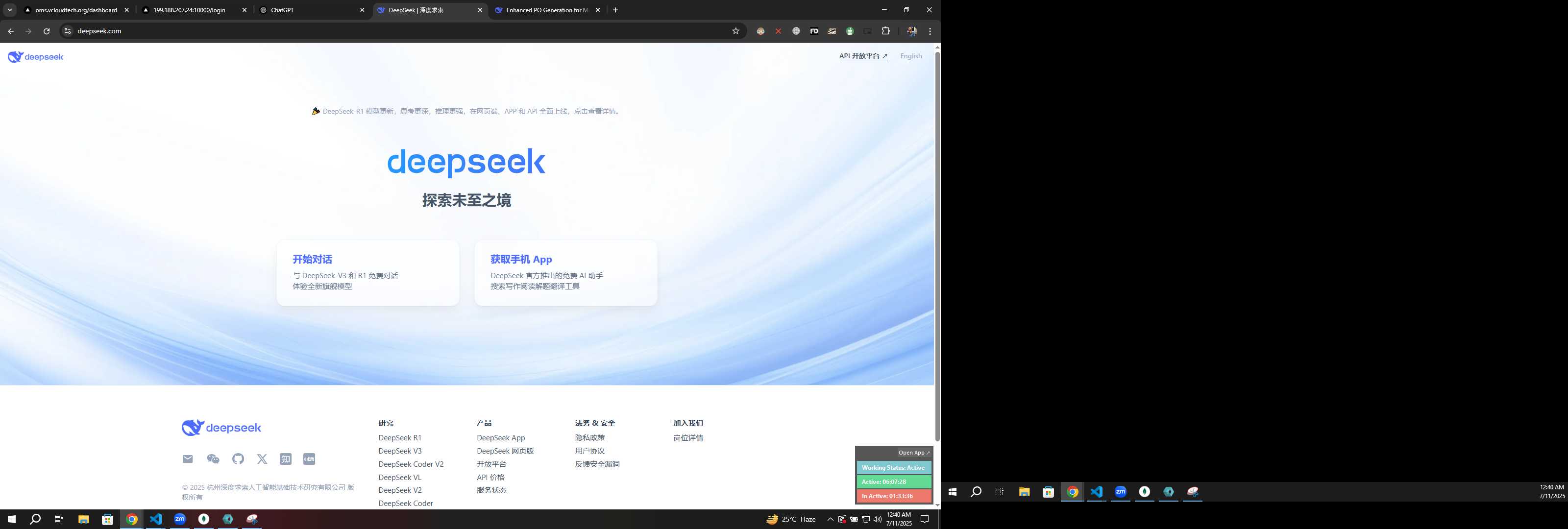Open the API 开放平台 link
The height and width of the screenshot is (529, 1568).
click(863, 56)
